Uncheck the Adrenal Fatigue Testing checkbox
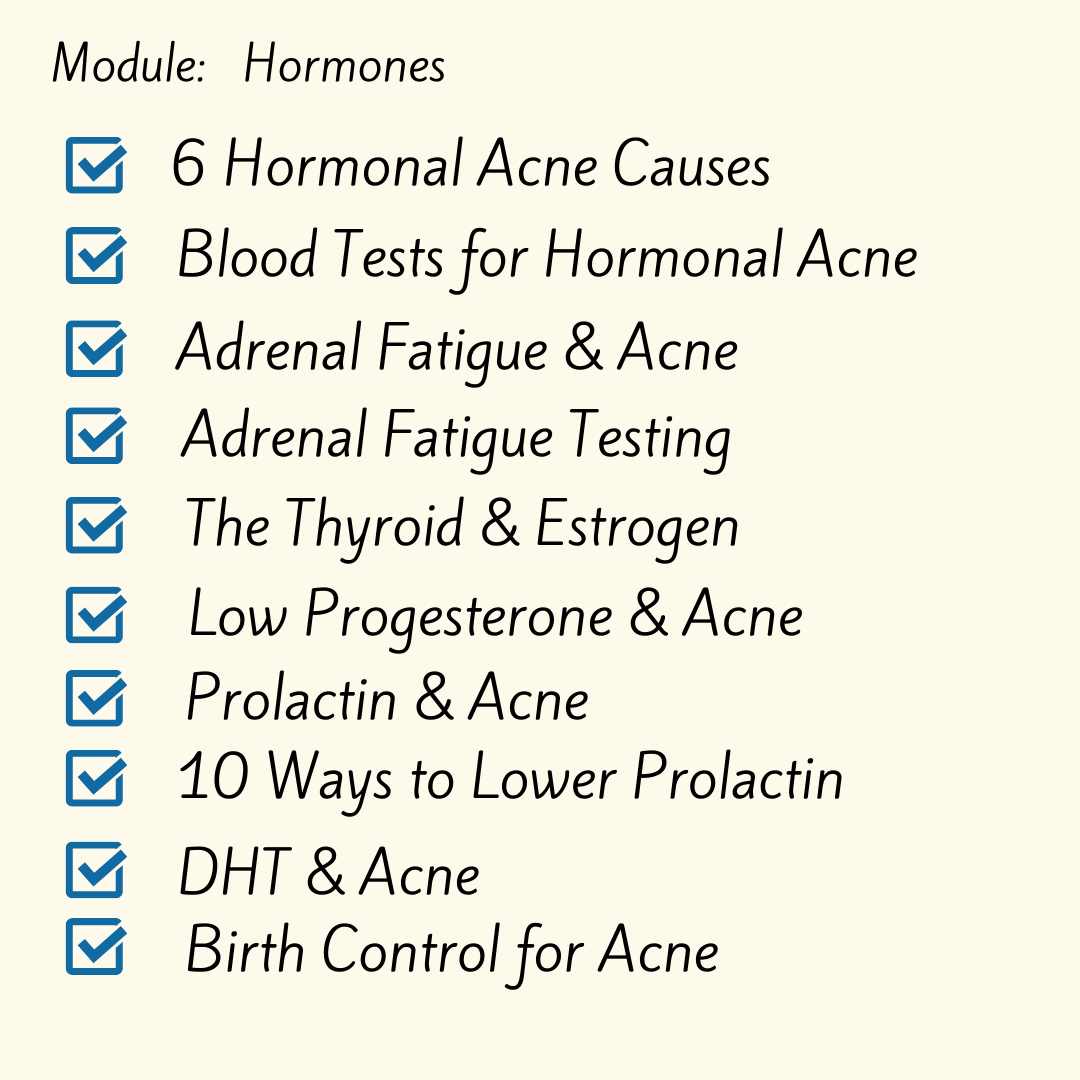This screenshot has width=1080, height=1080. click(x=96, y=435)
